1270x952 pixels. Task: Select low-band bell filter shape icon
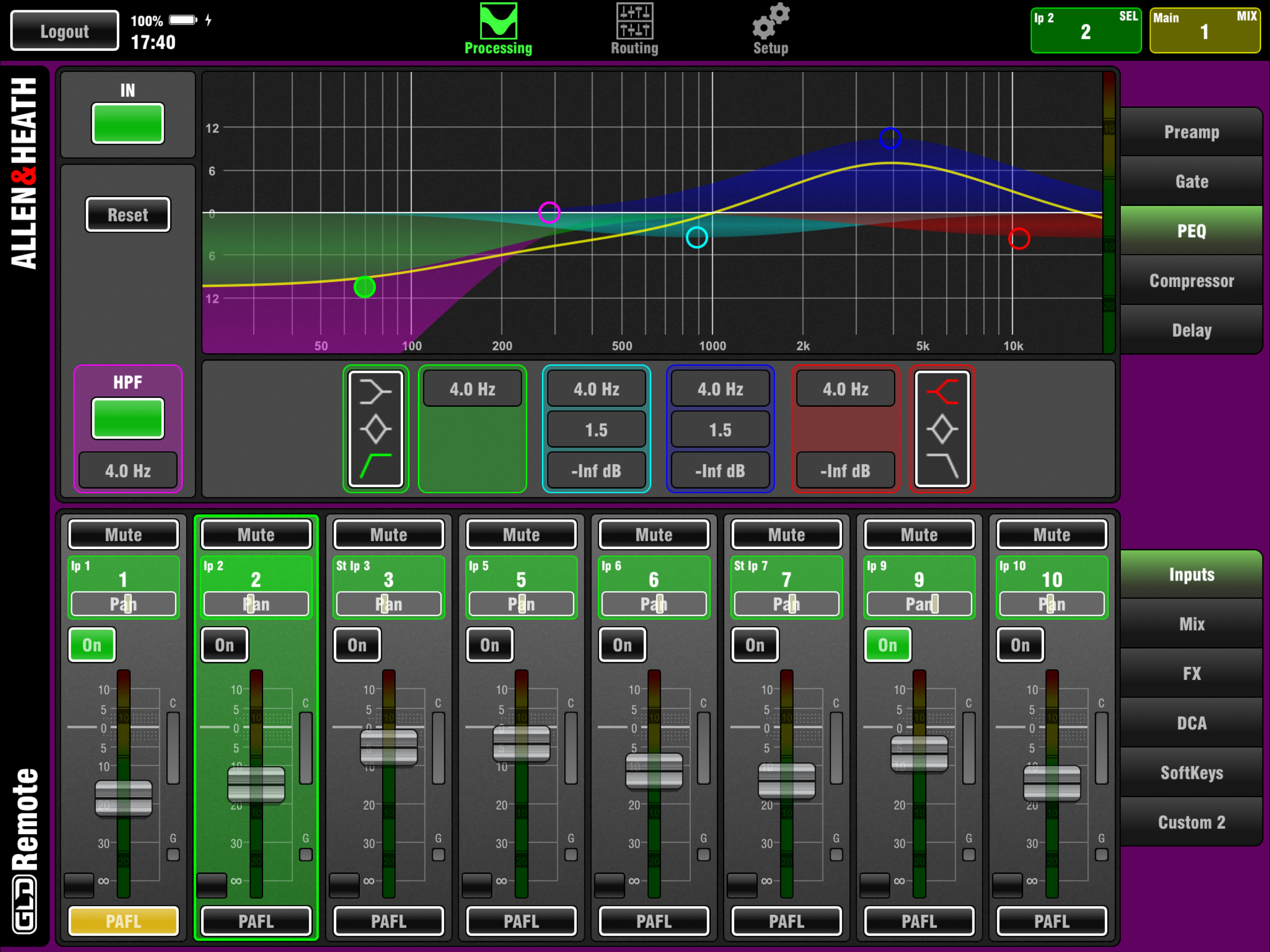coord(376,429)
